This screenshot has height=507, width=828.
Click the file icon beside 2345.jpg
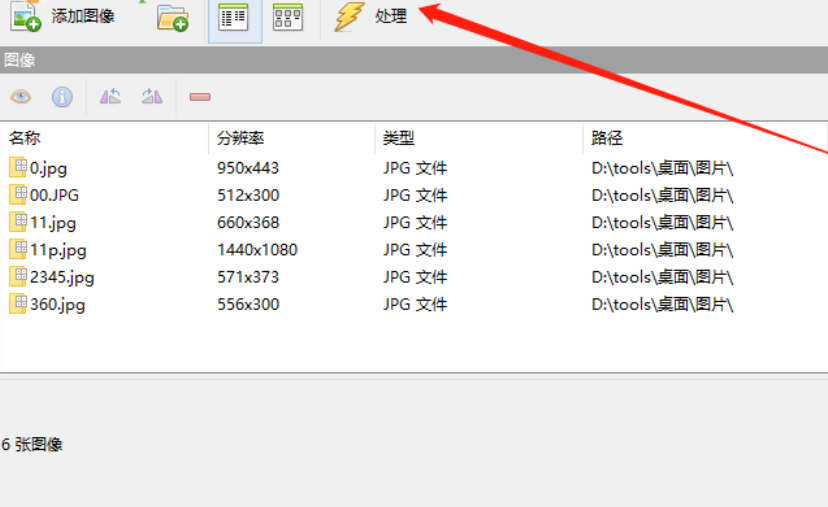[x=18, y=277]
